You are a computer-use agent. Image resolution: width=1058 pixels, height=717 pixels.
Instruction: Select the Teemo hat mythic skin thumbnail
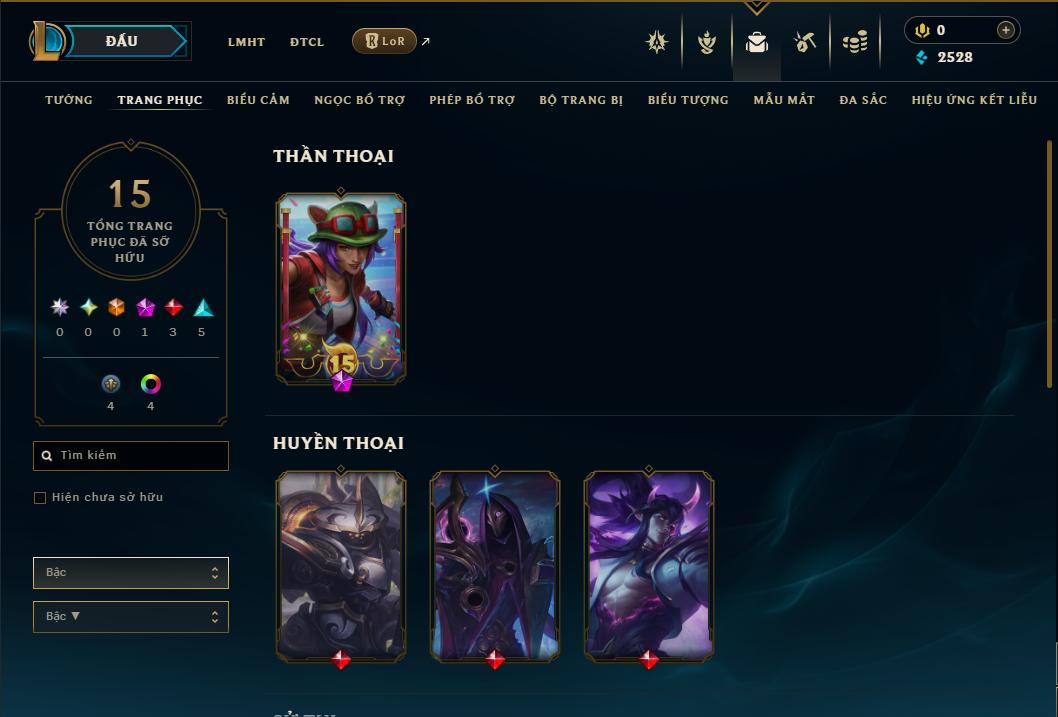341,289
